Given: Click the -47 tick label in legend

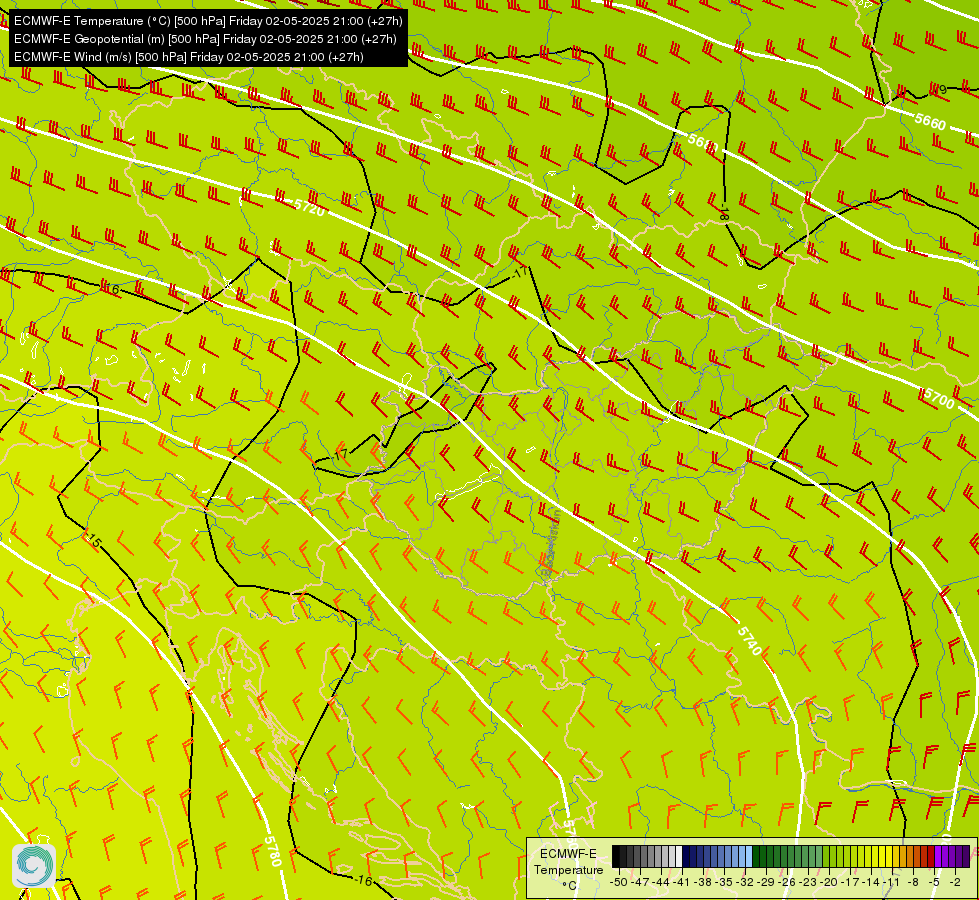Looking at the screenshot, I should (x=640, y=882).
